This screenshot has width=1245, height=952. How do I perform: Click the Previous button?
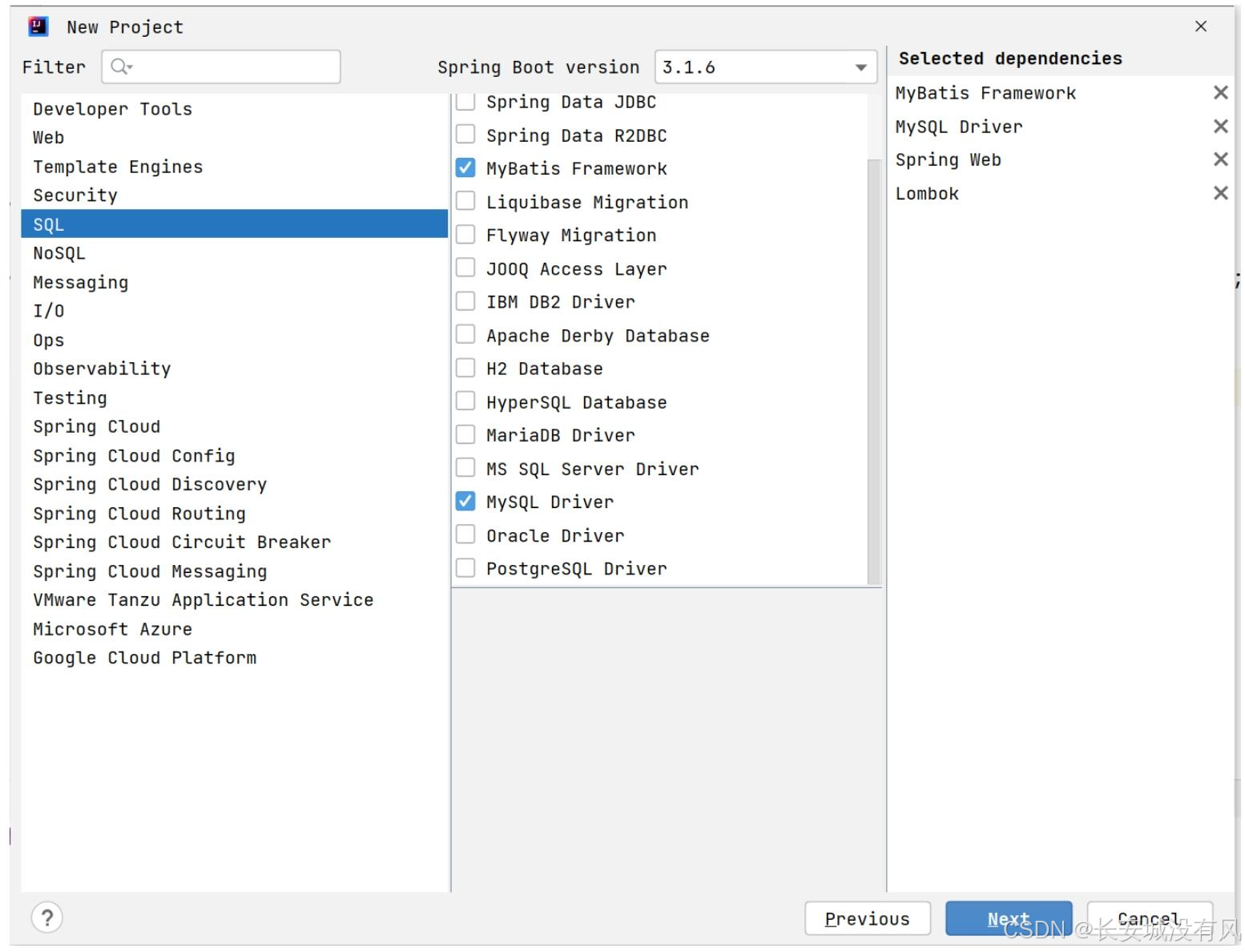click(x=868, y=918)
